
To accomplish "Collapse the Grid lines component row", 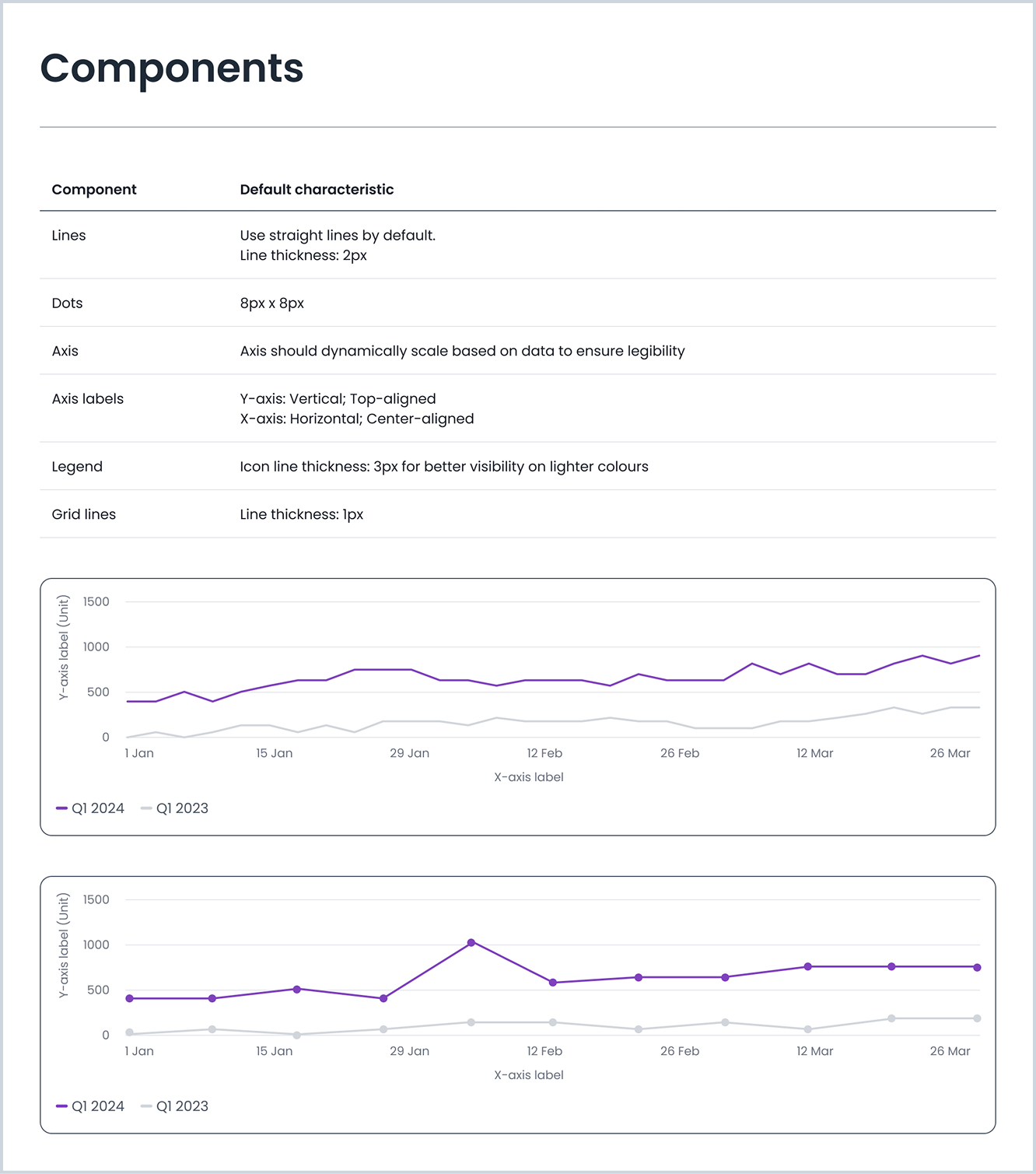I will click(x=83, y=514).
